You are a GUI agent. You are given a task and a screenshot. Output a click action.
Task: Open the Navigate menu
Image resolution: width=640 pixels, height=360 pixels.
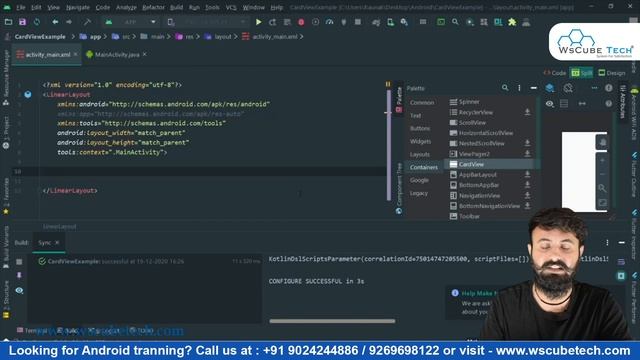click(x=78, y=7)
